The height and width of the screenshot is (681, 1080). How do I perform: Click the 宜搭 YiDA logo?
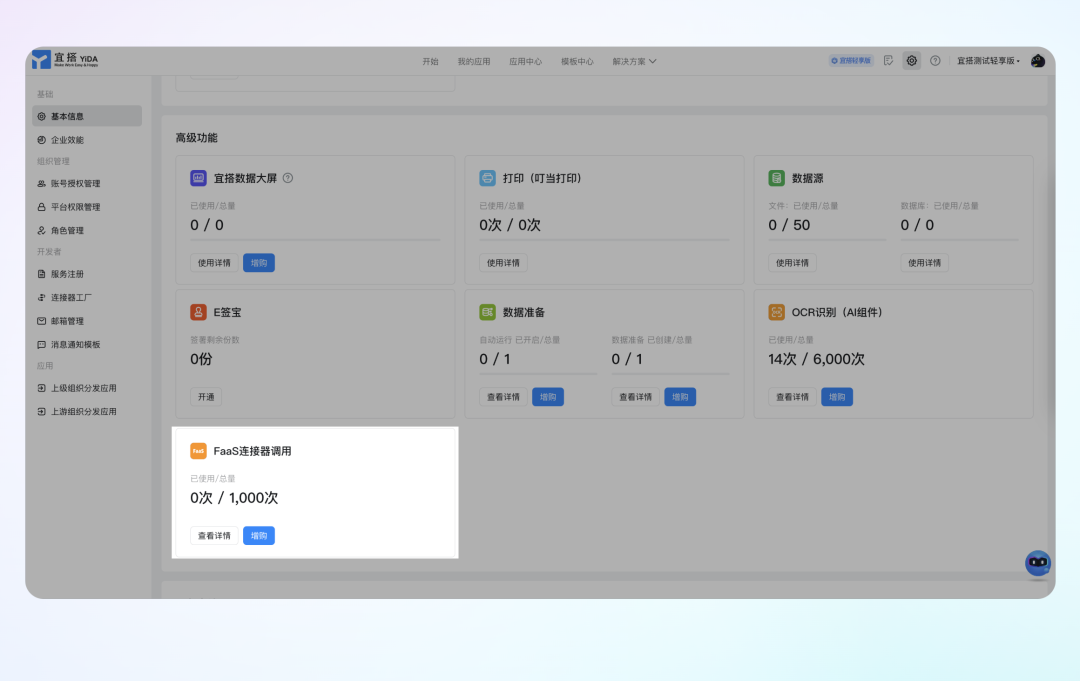[x=65, y=60]
